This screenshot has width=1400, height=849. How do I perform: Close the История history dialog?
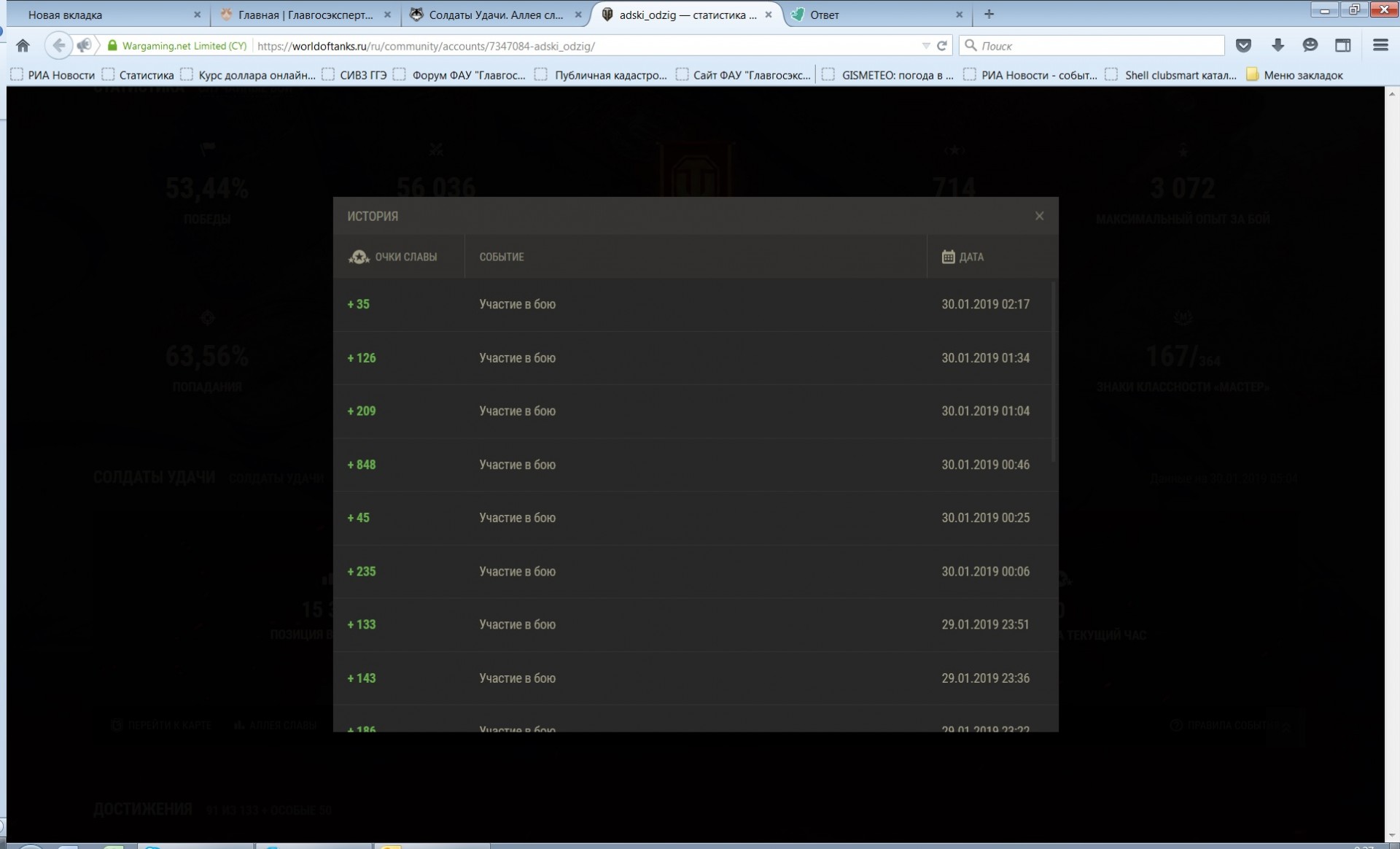1039,216
